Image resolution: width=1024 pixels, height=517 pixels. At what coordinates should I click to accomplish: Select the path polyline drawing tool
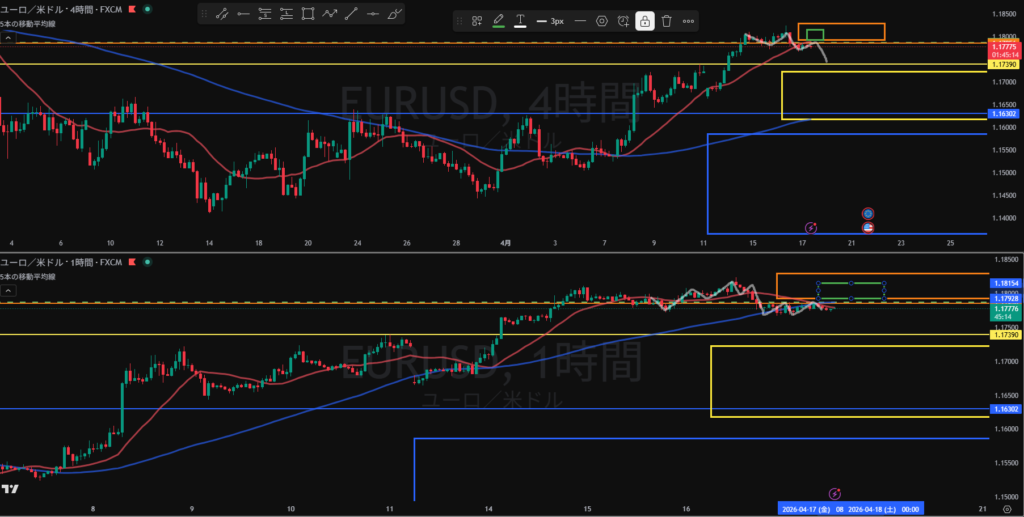(x=329, y=14)
